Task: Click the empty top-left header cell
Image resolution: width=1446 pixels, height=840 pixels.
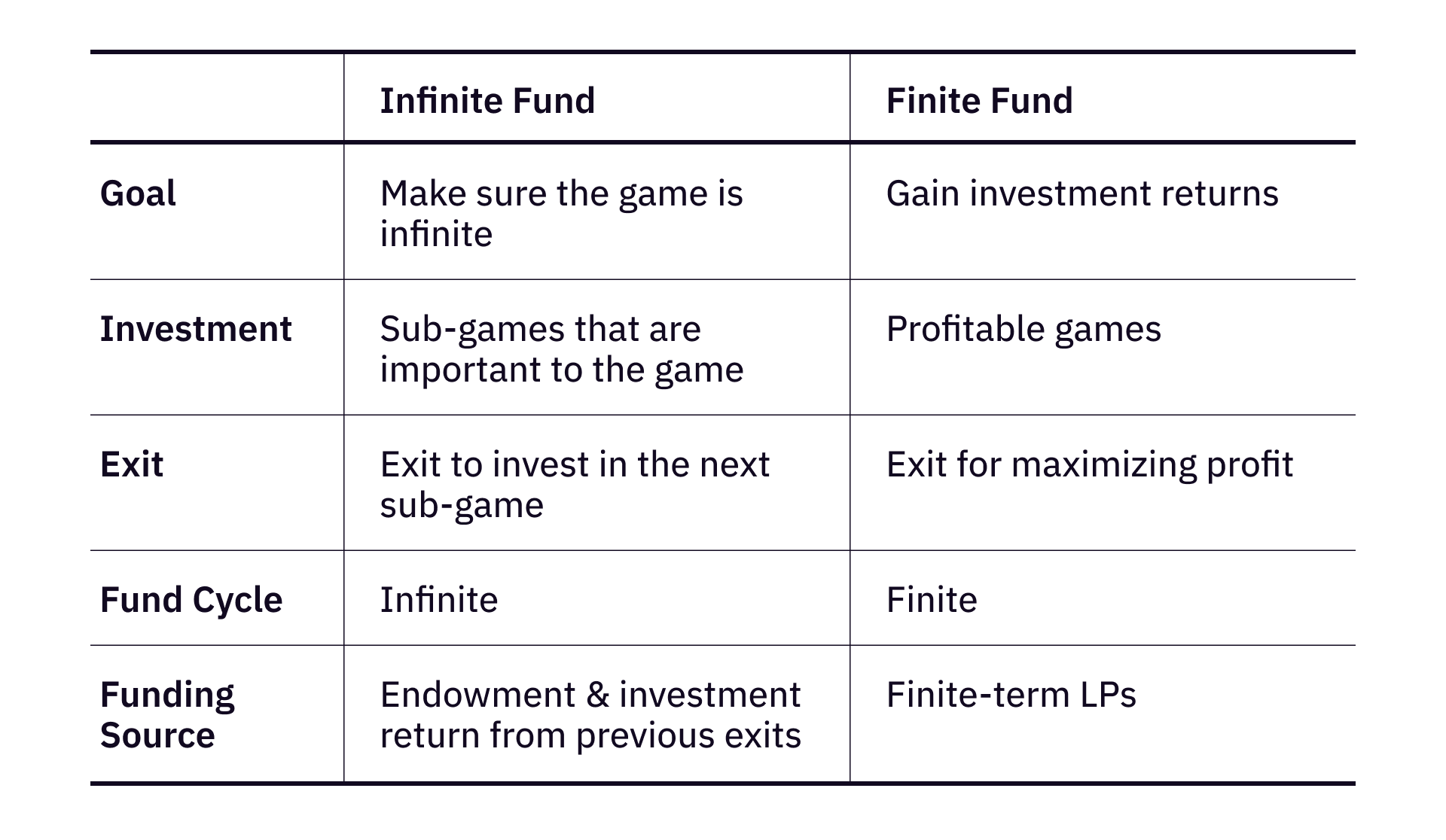Action: (217, 98)
